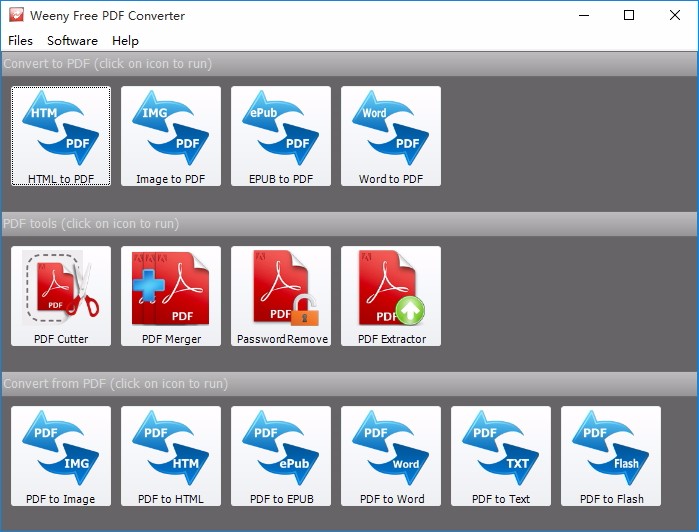Image resolution: width=699 pixels, height=532 pixels.
Task: Maximize the Weeny Free PDF Converter window
Action: click(x=629, y=15)
